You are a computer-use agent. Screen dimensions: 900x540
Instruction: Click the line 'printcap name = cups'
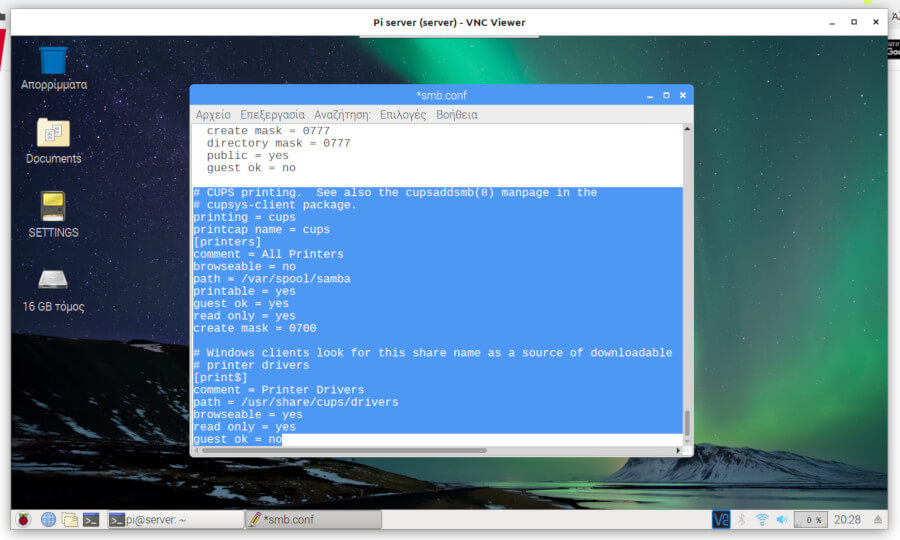tap(262, 230)
